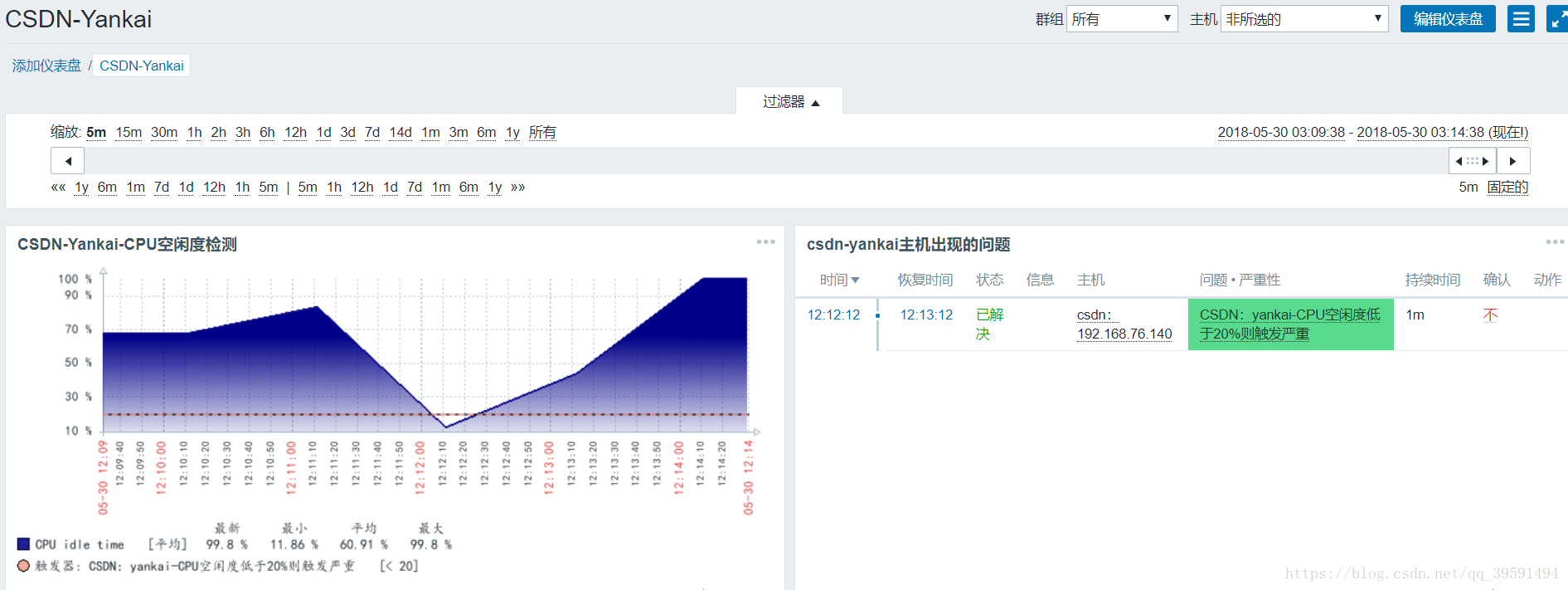The width and height of the screenshot is (1568, 590).
Task: Set zoom to 15m
Action: tap(129, 133)
